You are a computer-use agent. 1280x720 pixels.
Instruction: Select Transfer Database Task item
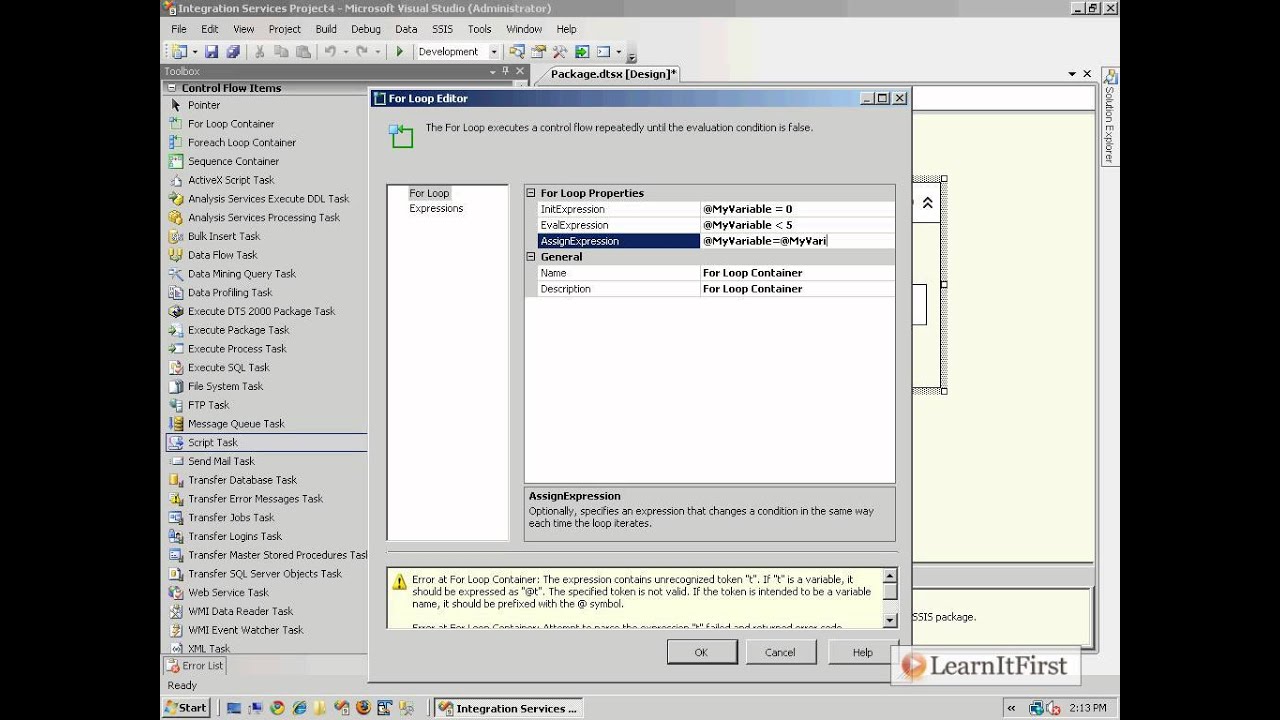click(x=243, y=480)
